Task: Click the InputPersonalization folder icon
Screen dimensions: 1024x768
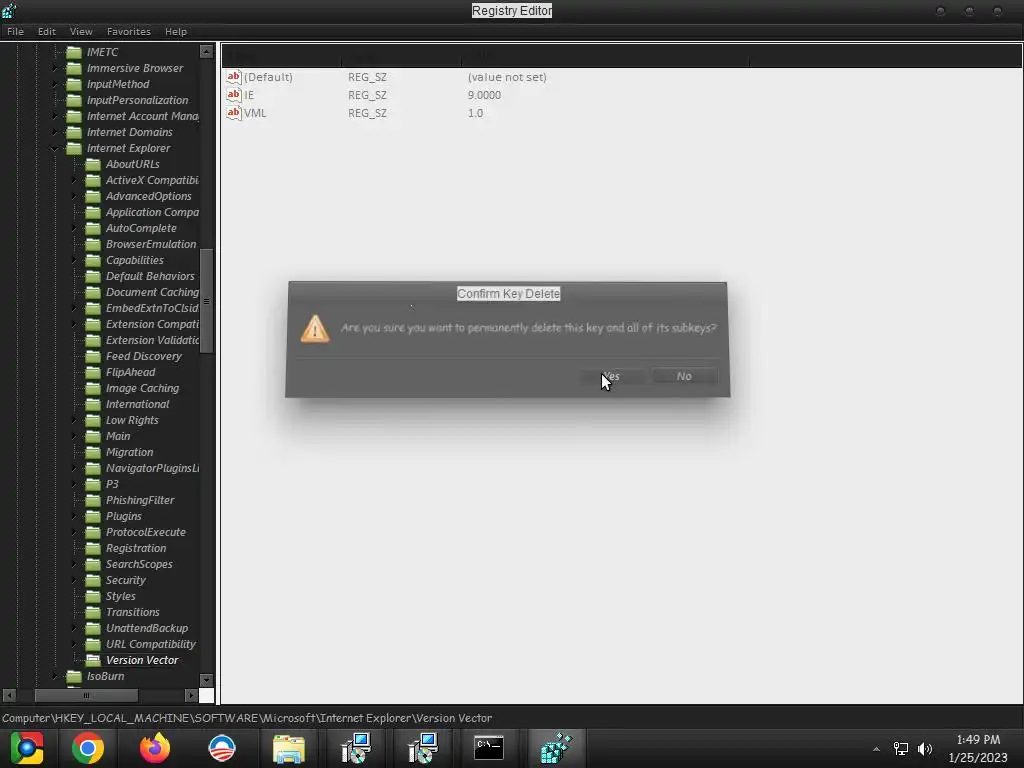Action: (74, 100)
